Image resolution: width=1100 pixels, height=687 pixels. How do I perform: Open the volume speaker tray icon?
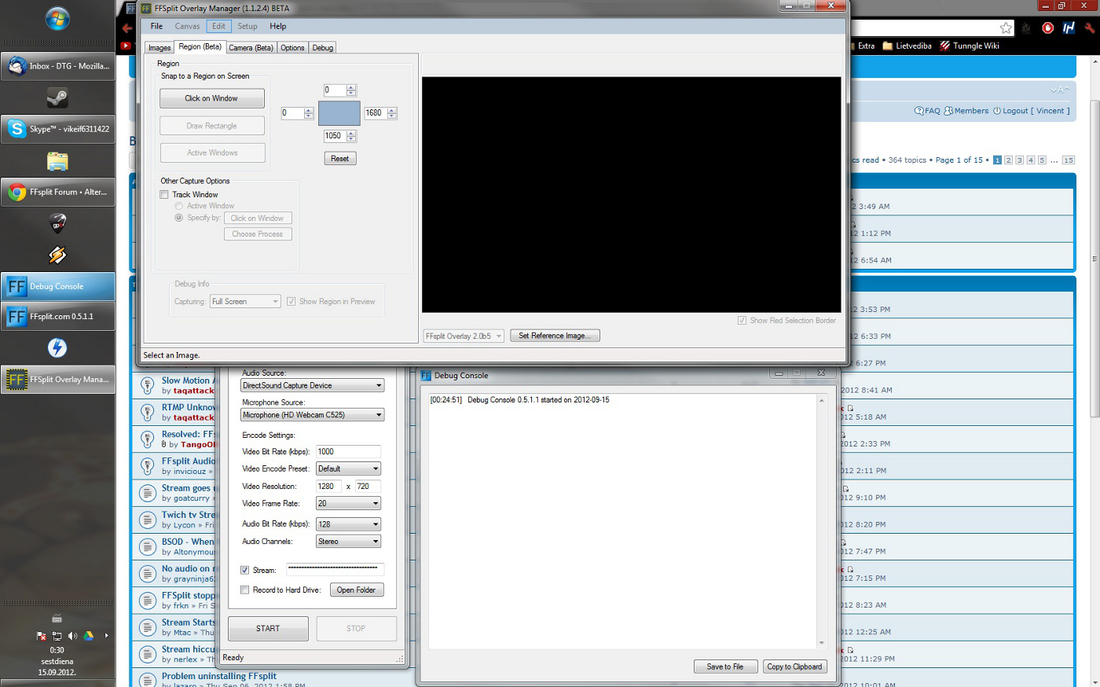pyautogui.click(x=72, y=636)
